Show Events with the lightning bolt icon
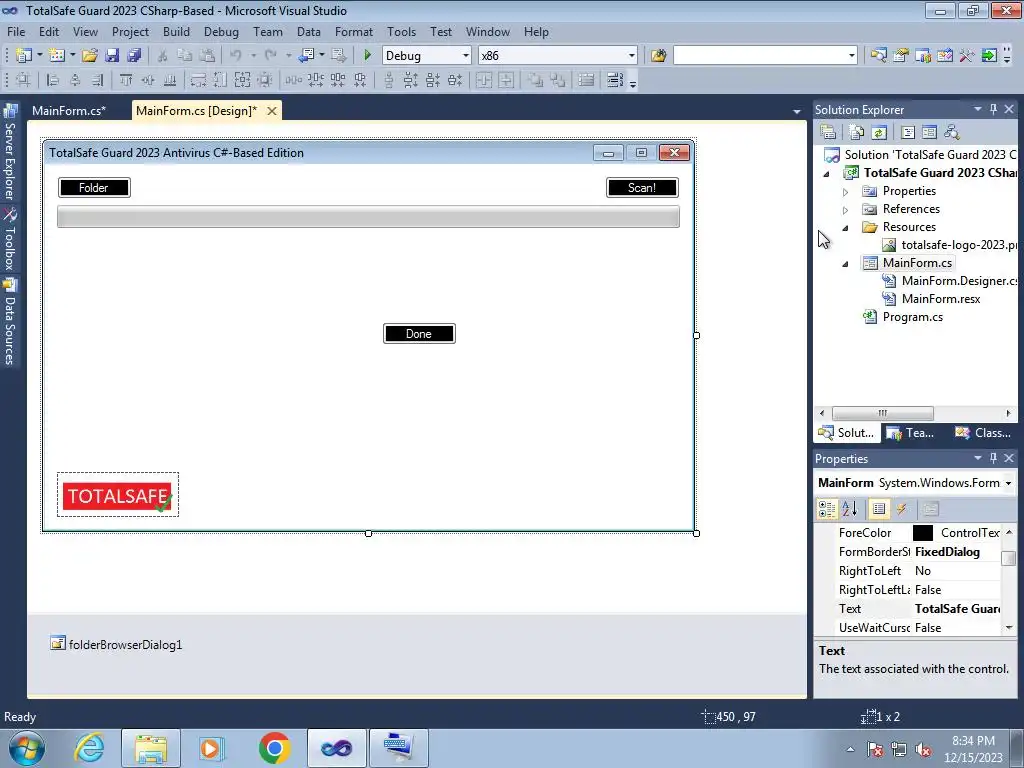 click(x=901, y=509)
